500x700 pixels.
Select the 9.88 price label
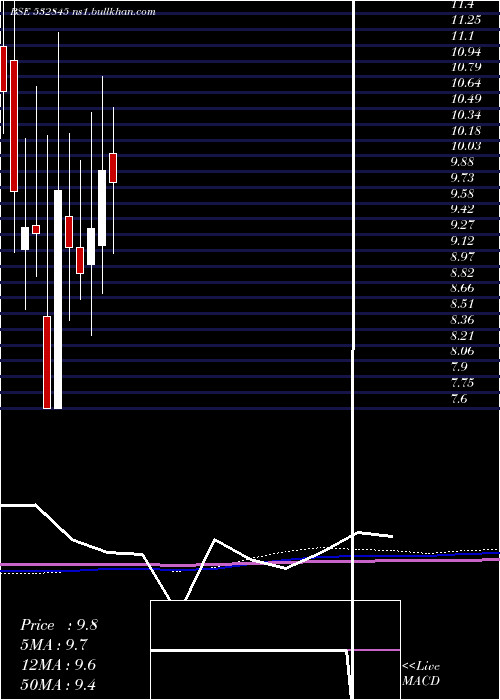[x=462, y=162]
